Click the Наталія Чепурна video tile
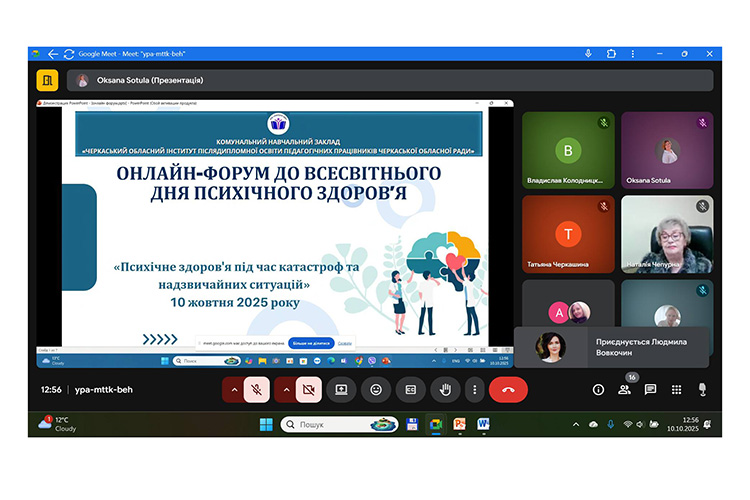This screenshot has height=500, width=750. (x=666, y=235)
